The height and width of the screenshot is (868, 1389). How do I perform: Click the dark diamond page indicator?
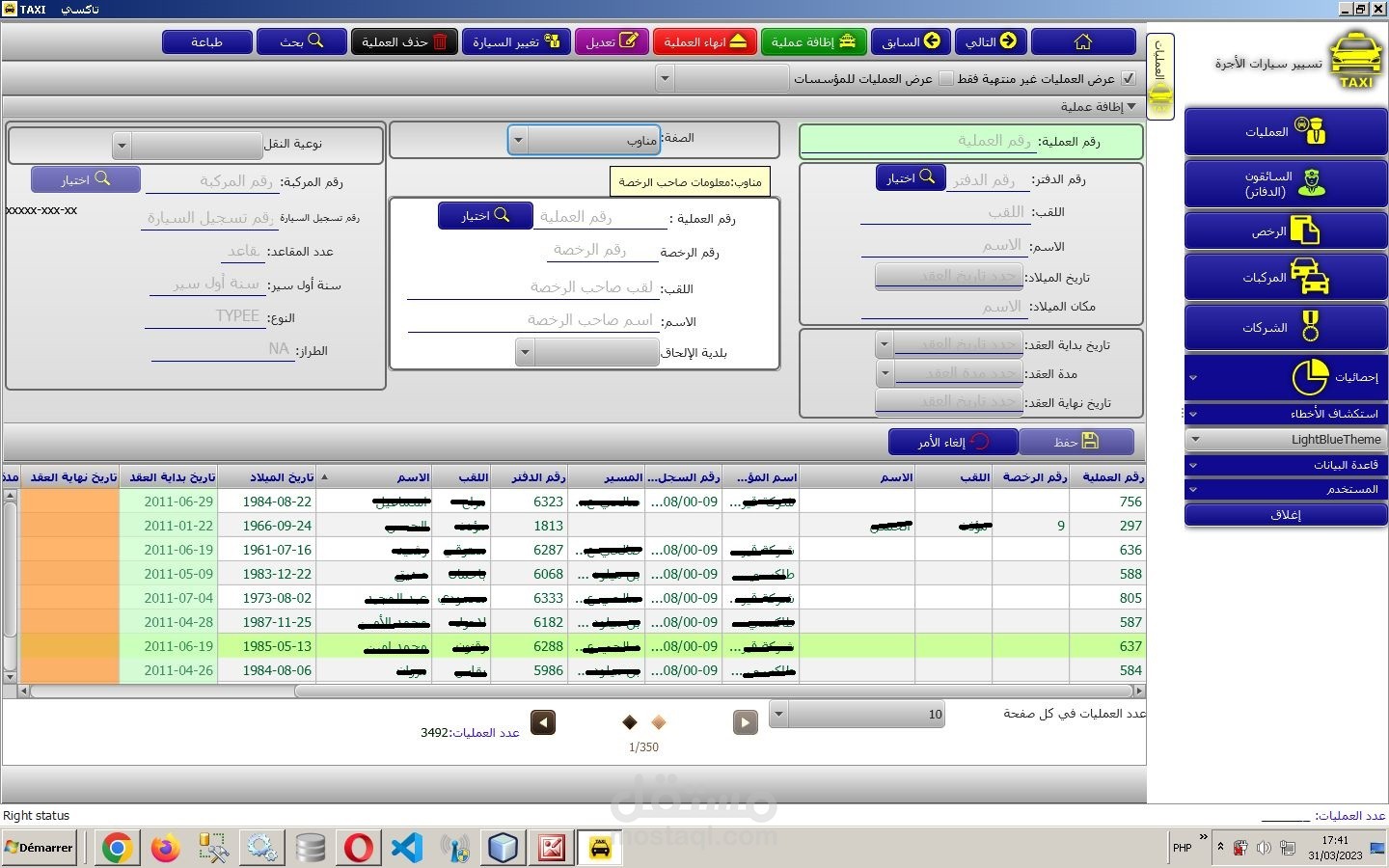click(x=631, y=722)
